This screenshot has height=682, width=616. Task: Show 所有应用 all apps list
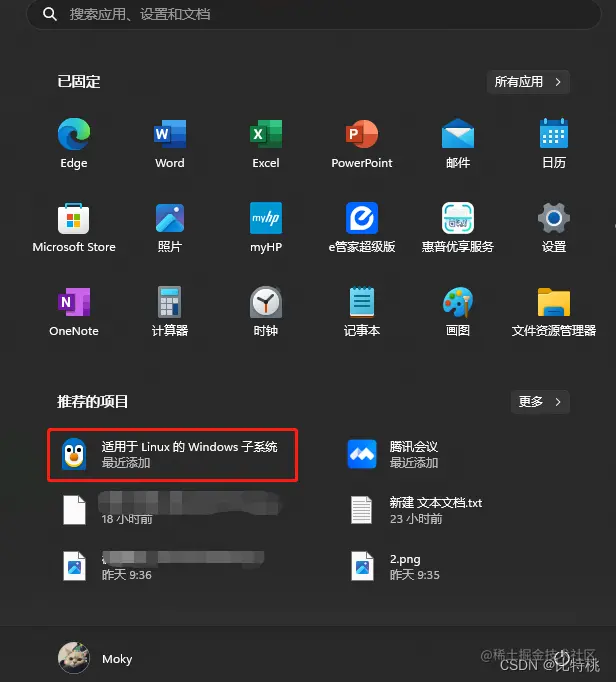(x=528, y=82)
